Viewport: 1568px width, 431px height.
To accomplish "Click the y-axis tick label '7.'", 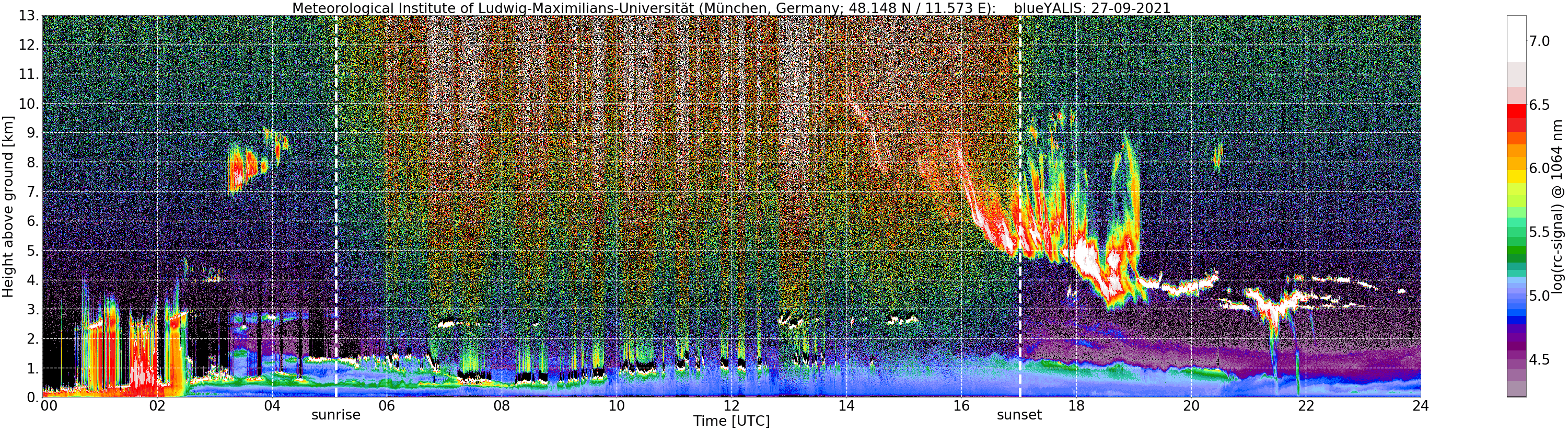I will (32, 192).
